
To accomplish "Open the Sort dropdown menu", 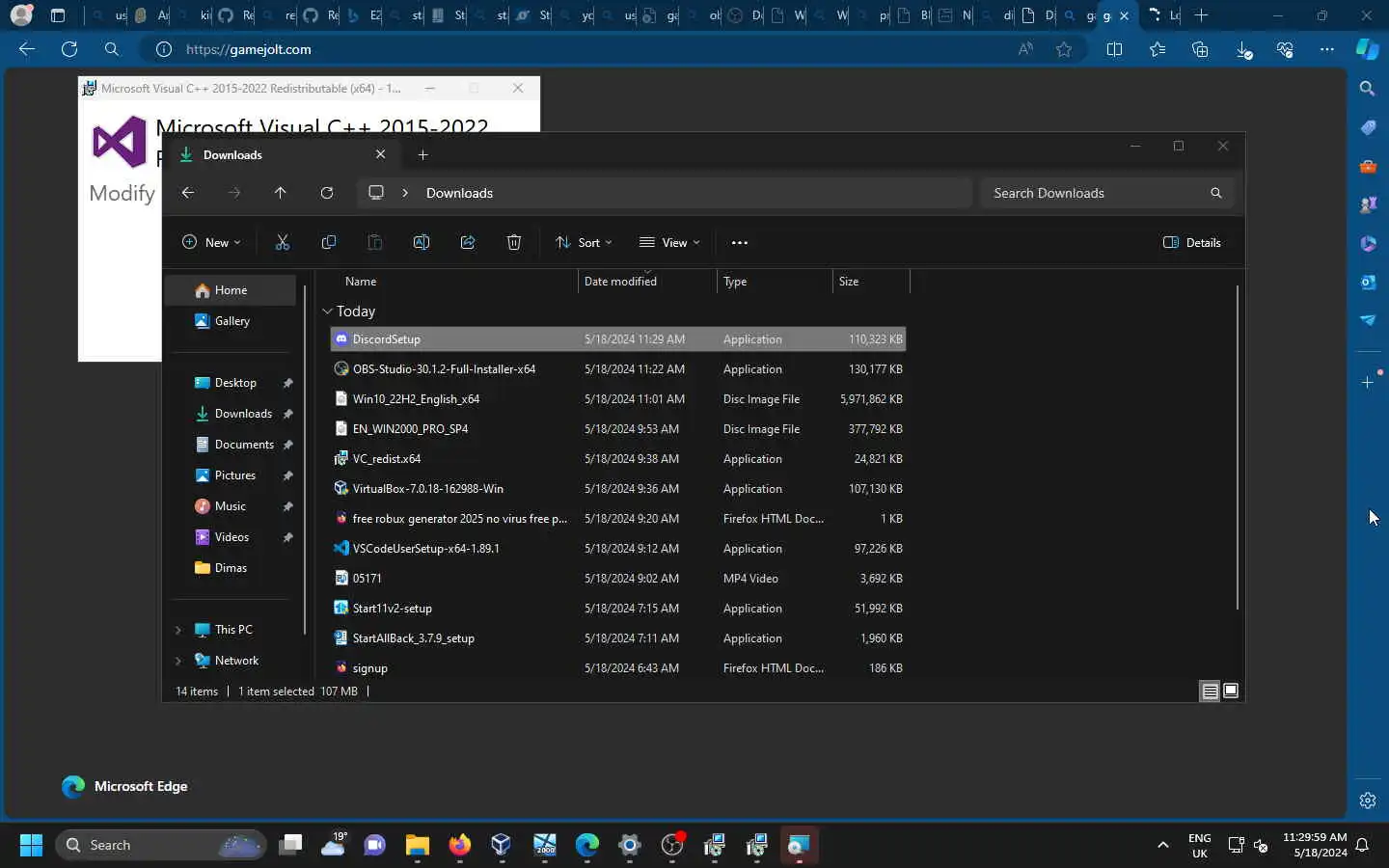I will (x=584, y=243).
